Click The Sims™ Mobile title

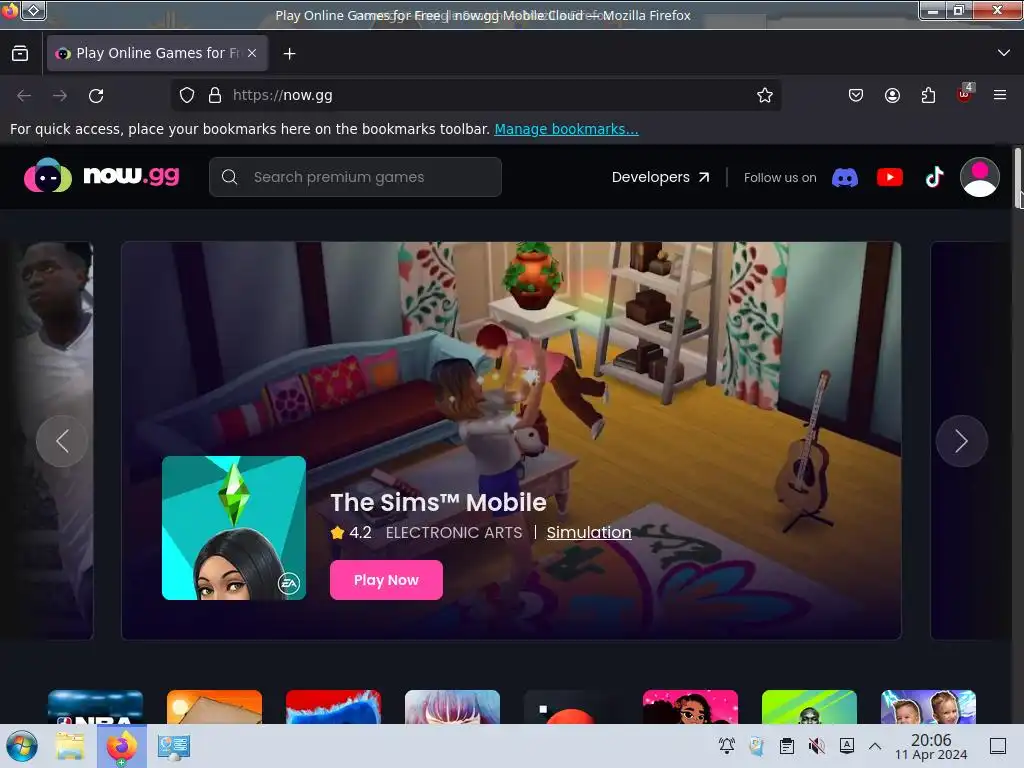pos(438,502)
